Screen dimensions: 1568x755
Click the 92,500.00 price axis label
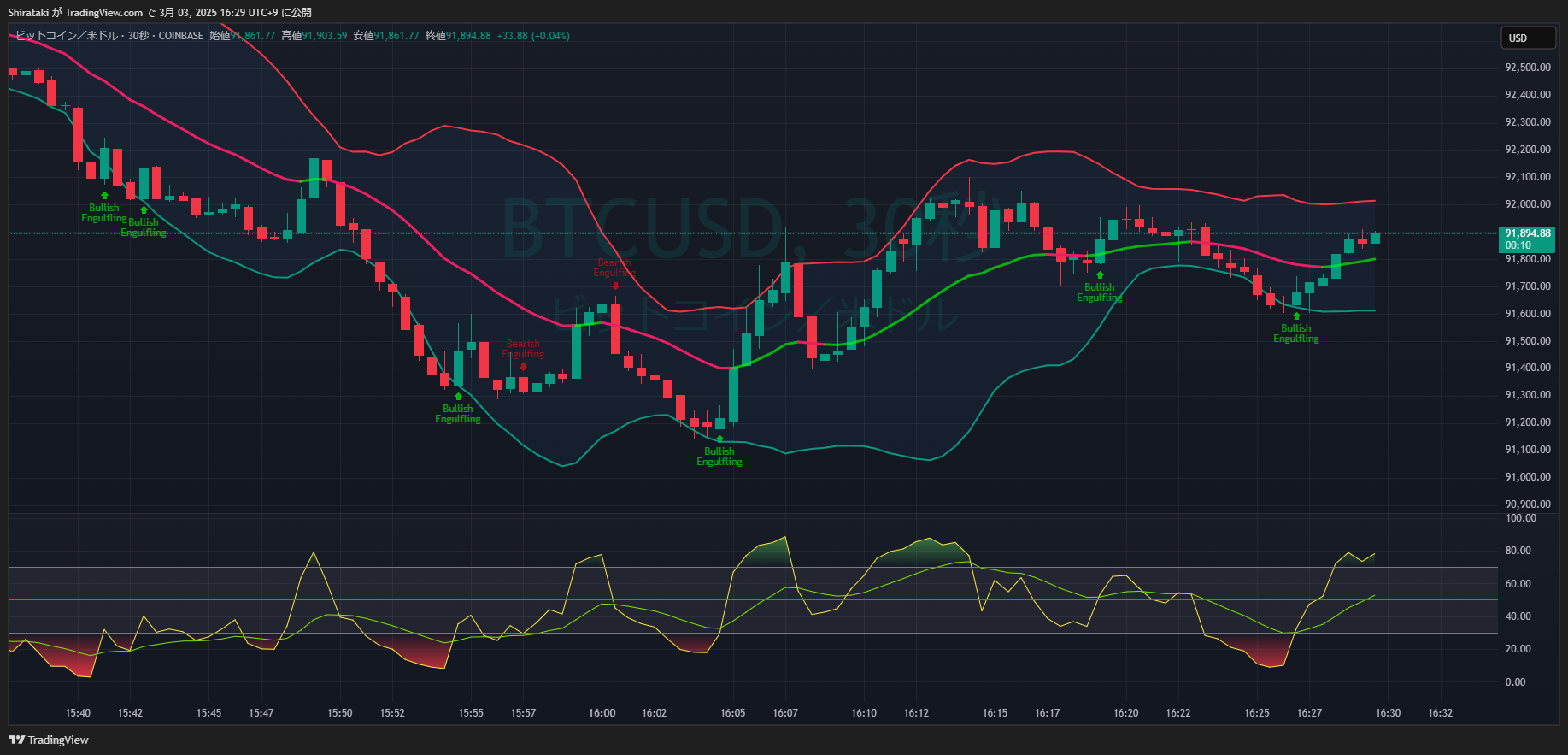coord(1528,68)
